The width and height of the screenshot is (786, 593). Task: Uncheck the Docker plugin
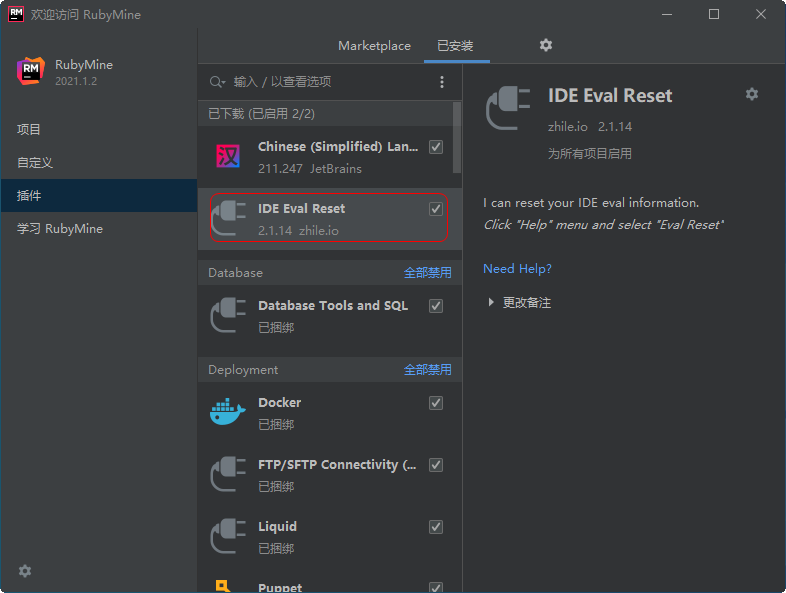tap(436, 403)
